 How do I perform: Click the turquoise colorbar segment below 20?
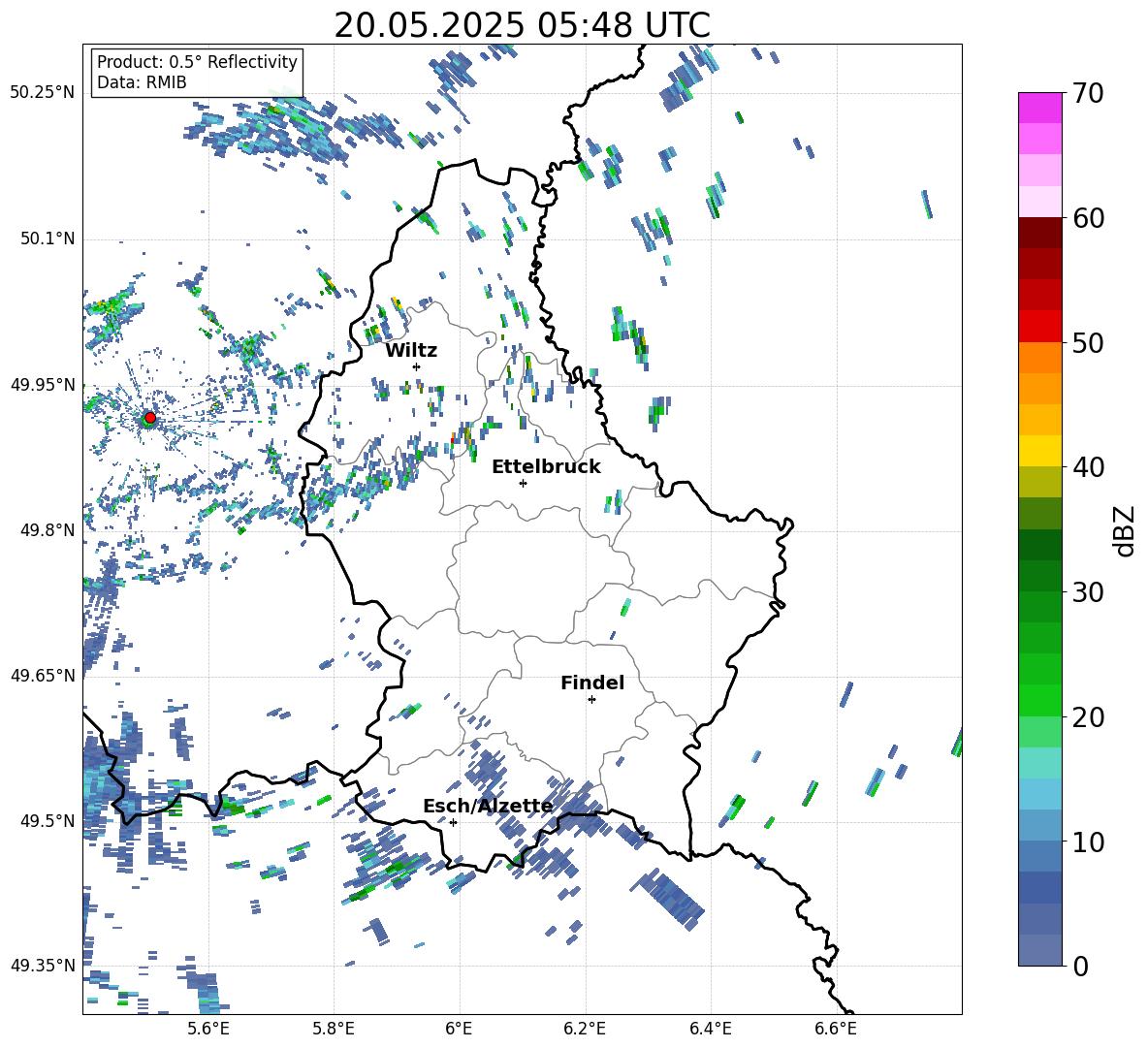tap(1040, 763)
